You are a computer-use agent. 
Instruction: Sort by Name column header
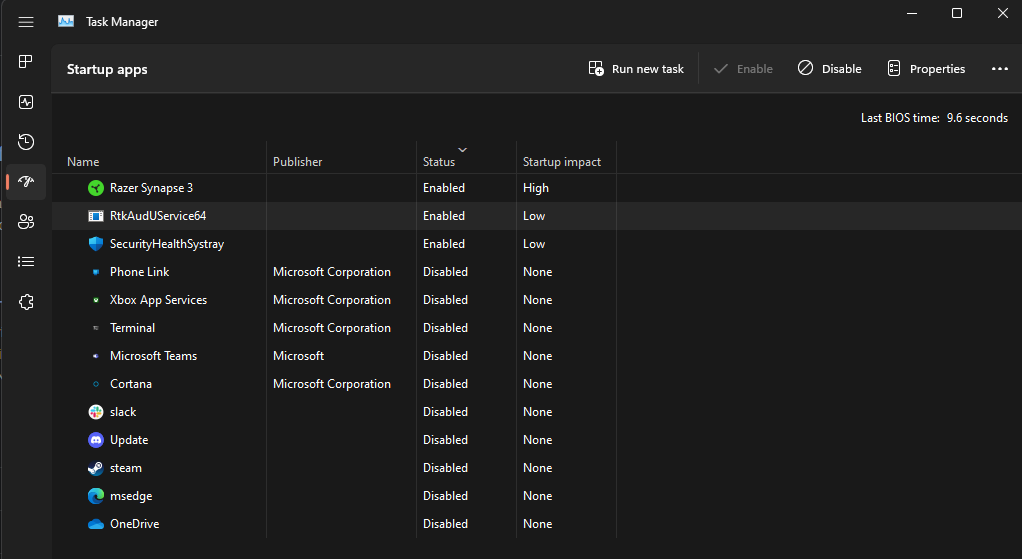point(83,162)
